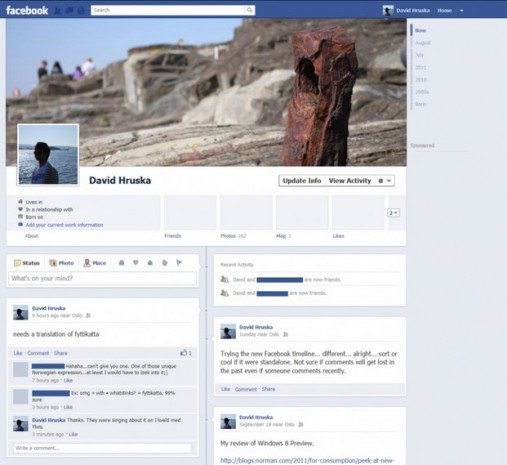Image resolution: width=507 pixels, height=465 pixels.
Task: Click the search magnifier button
Action: click(249, 10)
